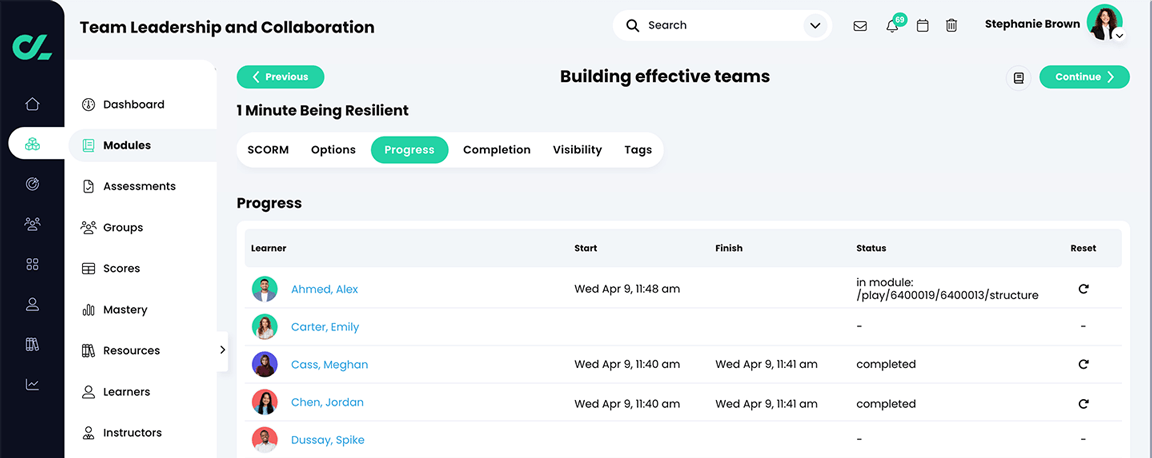
Task: Open Scores in the sidebar
Action: coord(121,269)
